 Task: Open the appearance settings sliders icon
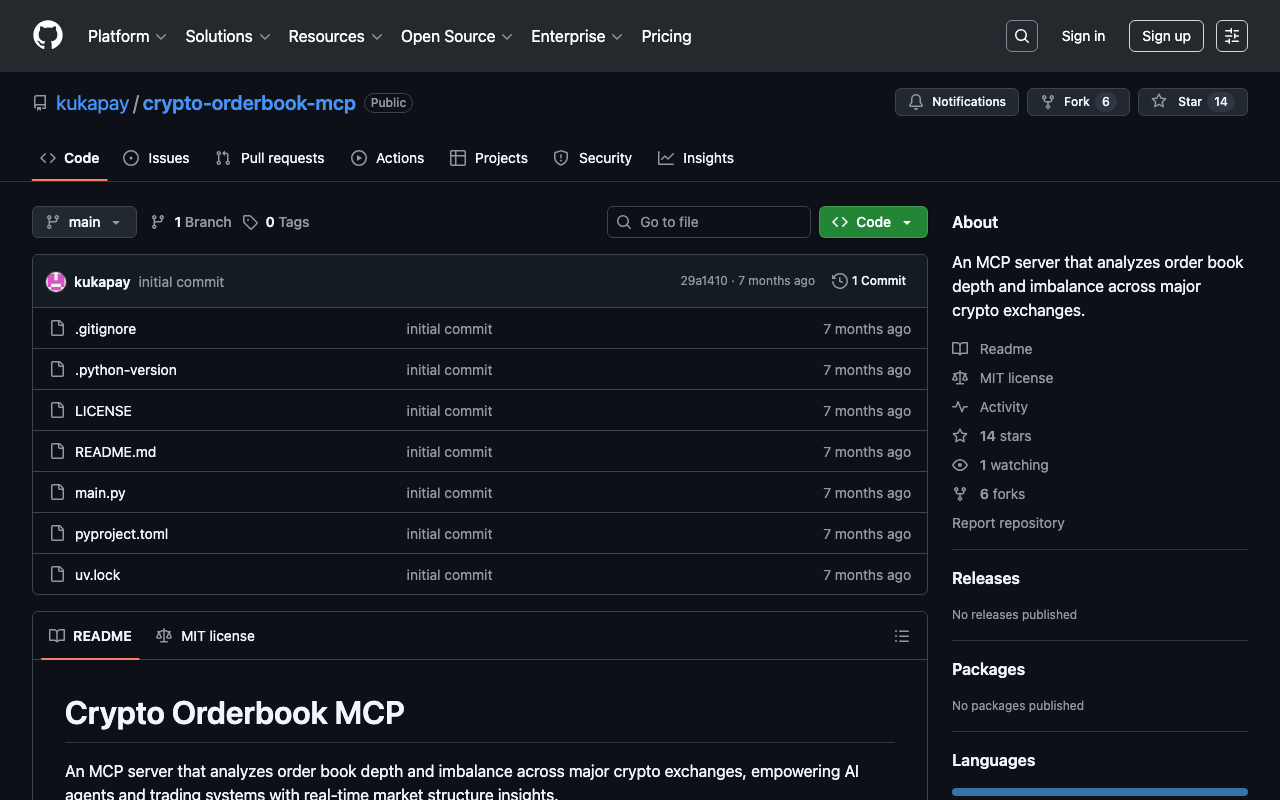click(x=1231, y=36)
